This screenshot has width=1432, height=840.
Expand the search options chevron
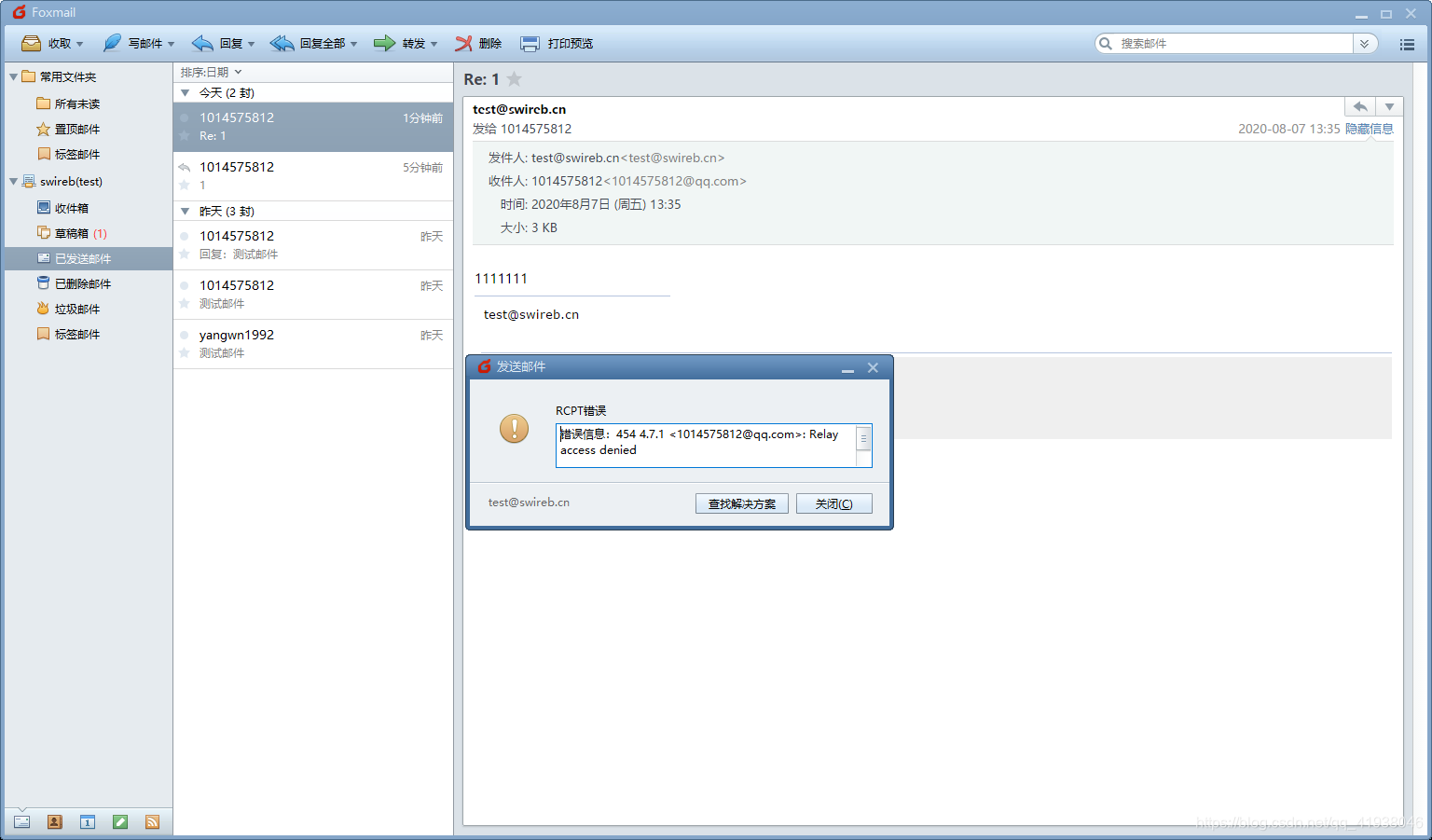[1365, 43]
